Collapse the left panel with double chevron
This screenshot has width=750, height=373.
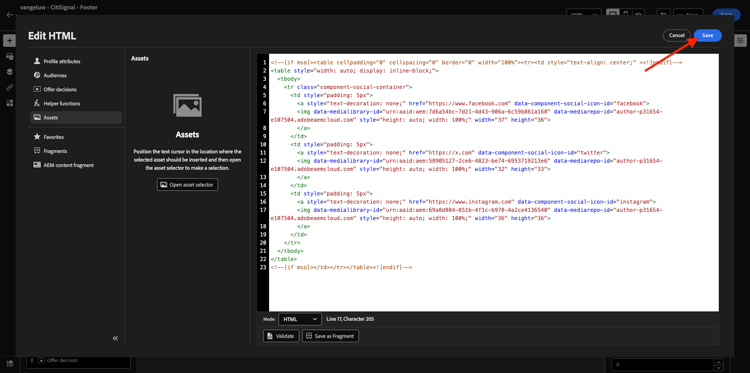pos(115,338)
